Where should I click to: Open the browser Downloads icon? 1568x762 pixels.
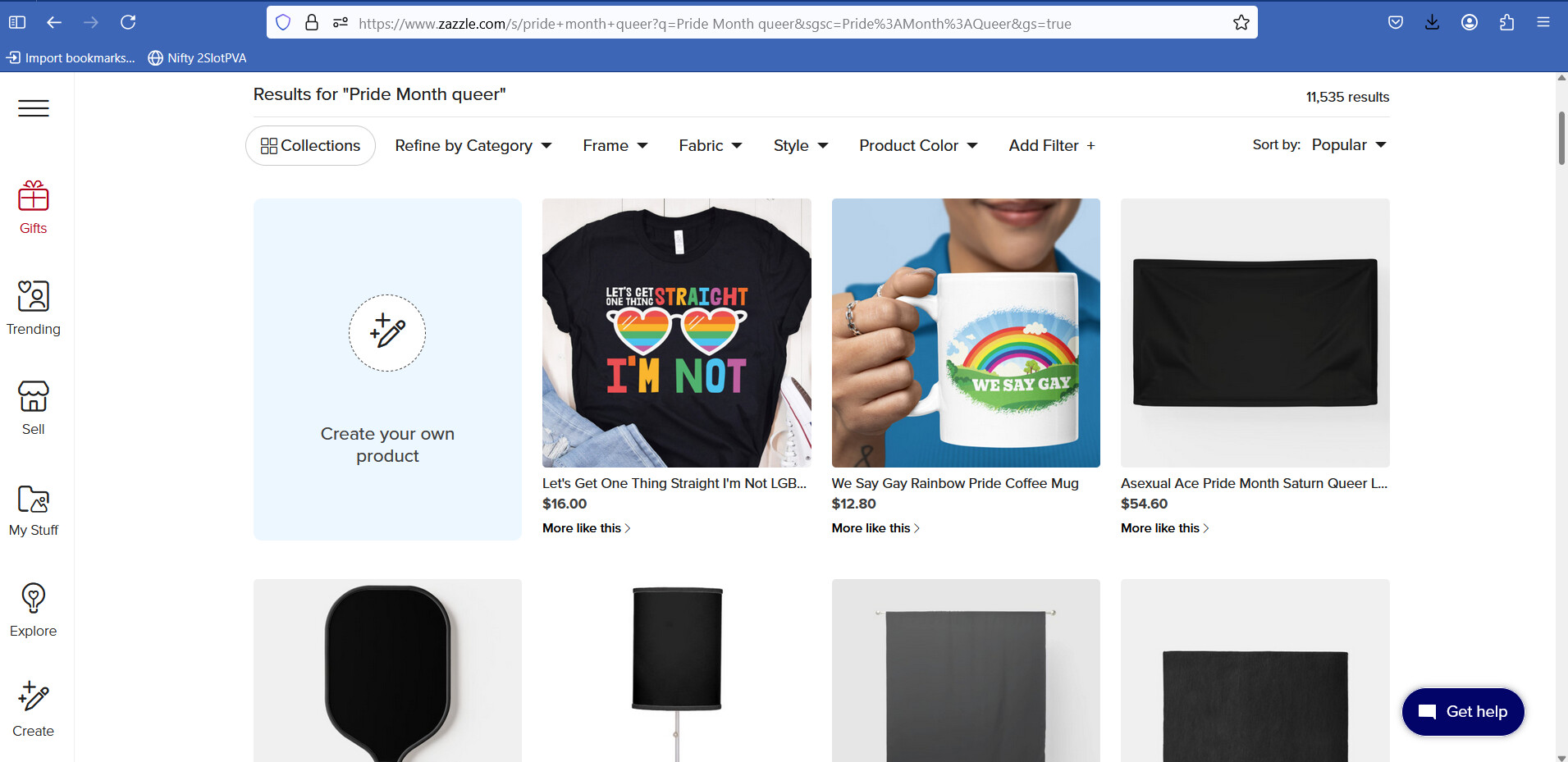coord(1432,22)
